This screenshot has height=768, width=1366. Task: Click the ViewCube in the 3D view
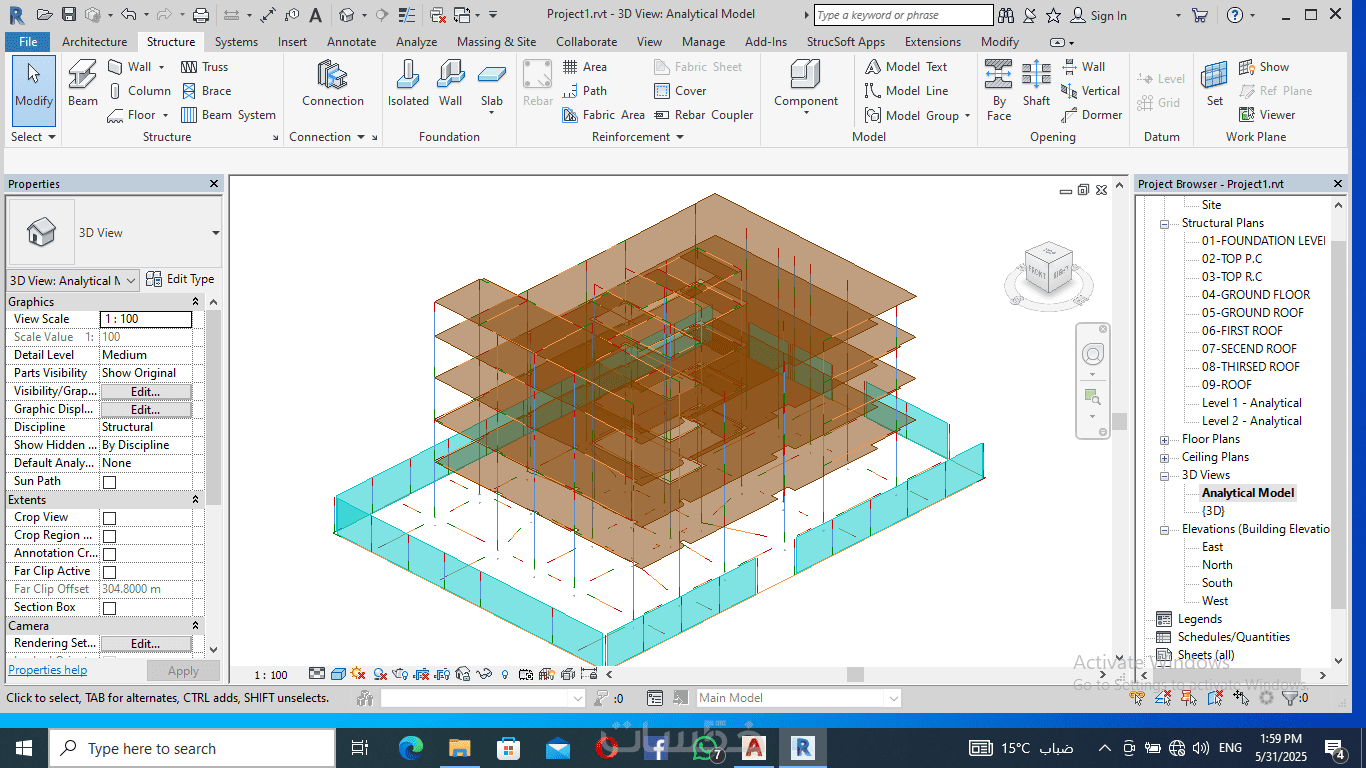(x=1049, y=270)
